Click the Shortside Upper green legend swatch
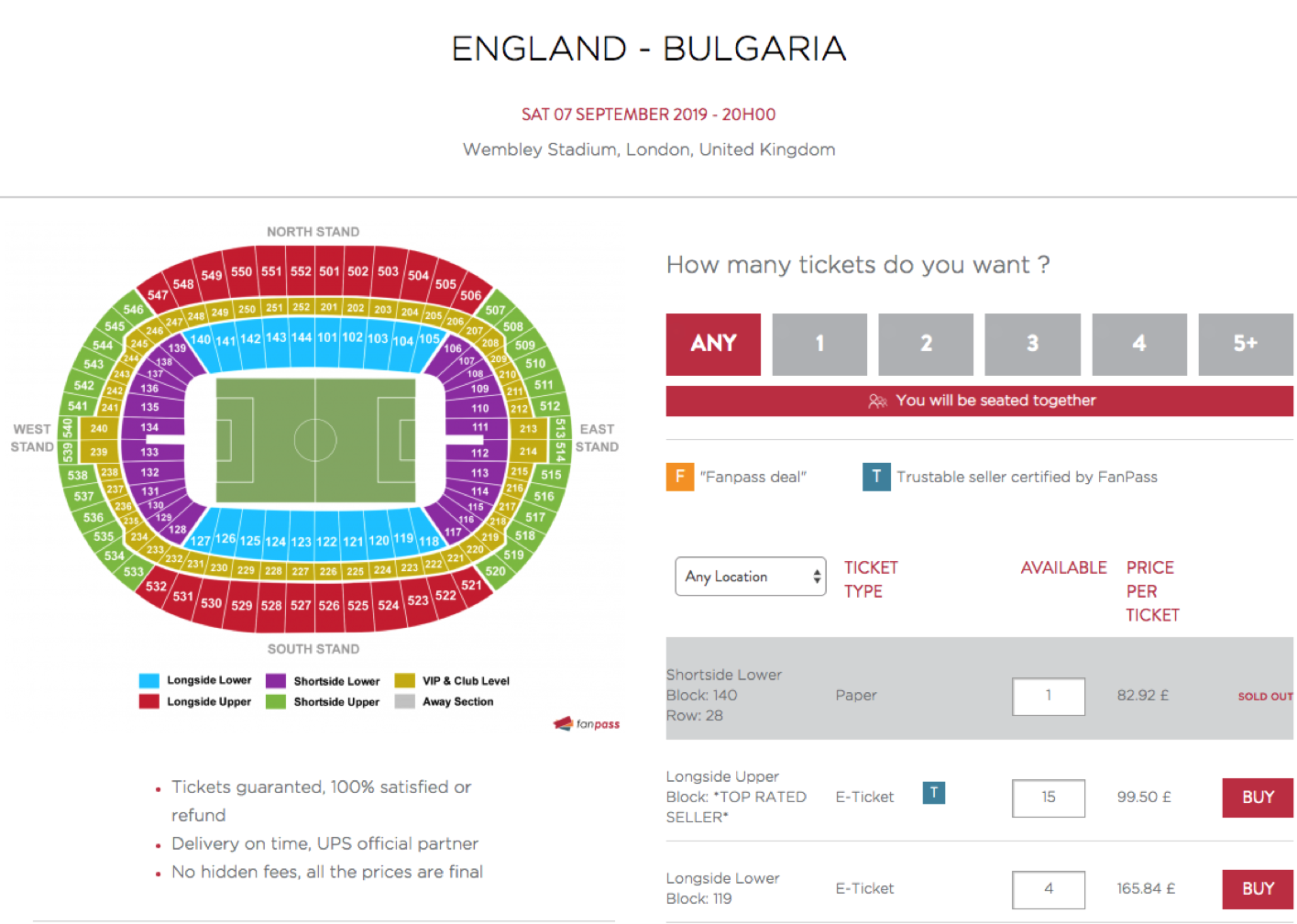 [x=276, y=701]
